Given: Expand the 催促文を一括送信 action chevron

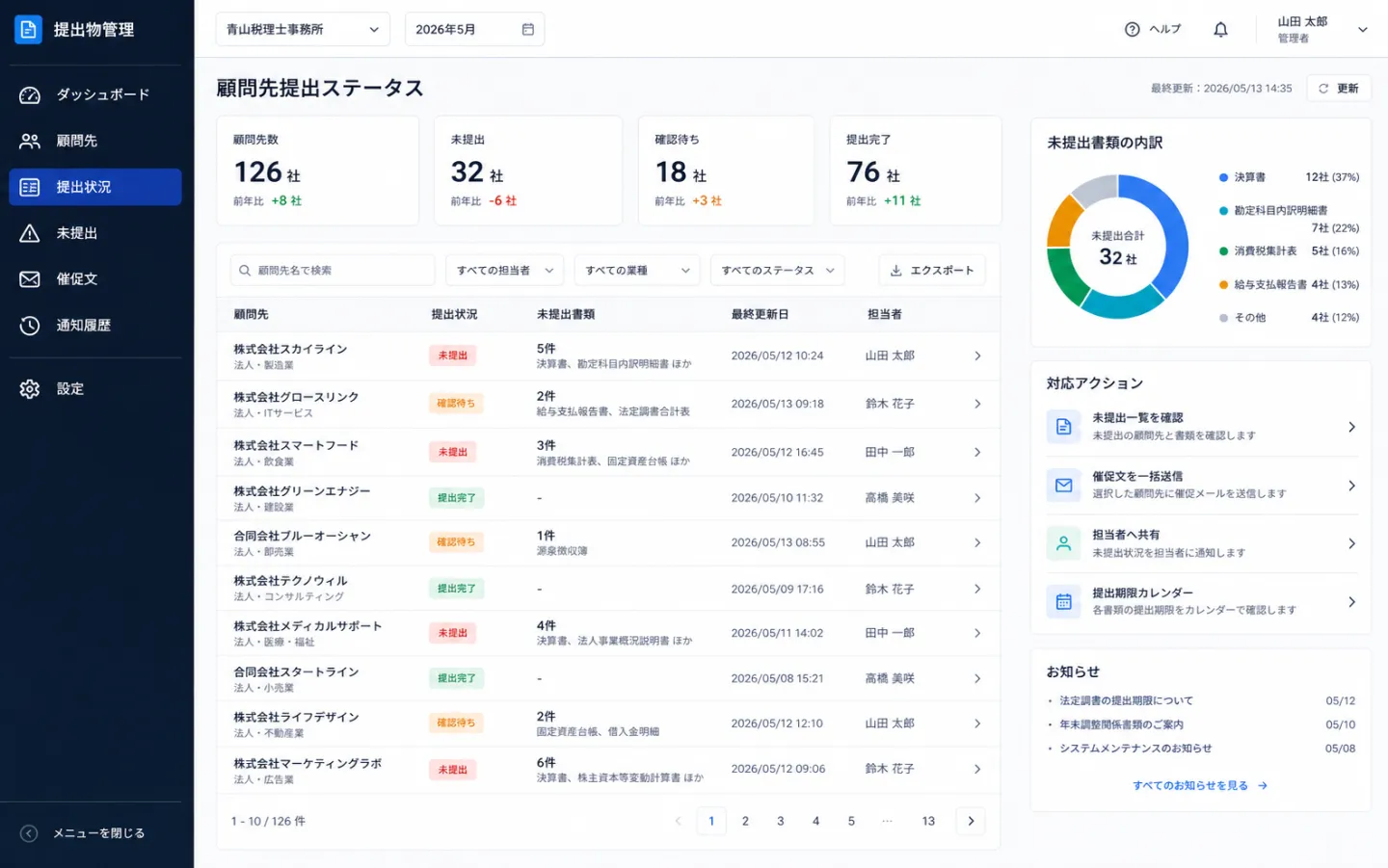Looking at the screenshot, I should (1351, 486).
